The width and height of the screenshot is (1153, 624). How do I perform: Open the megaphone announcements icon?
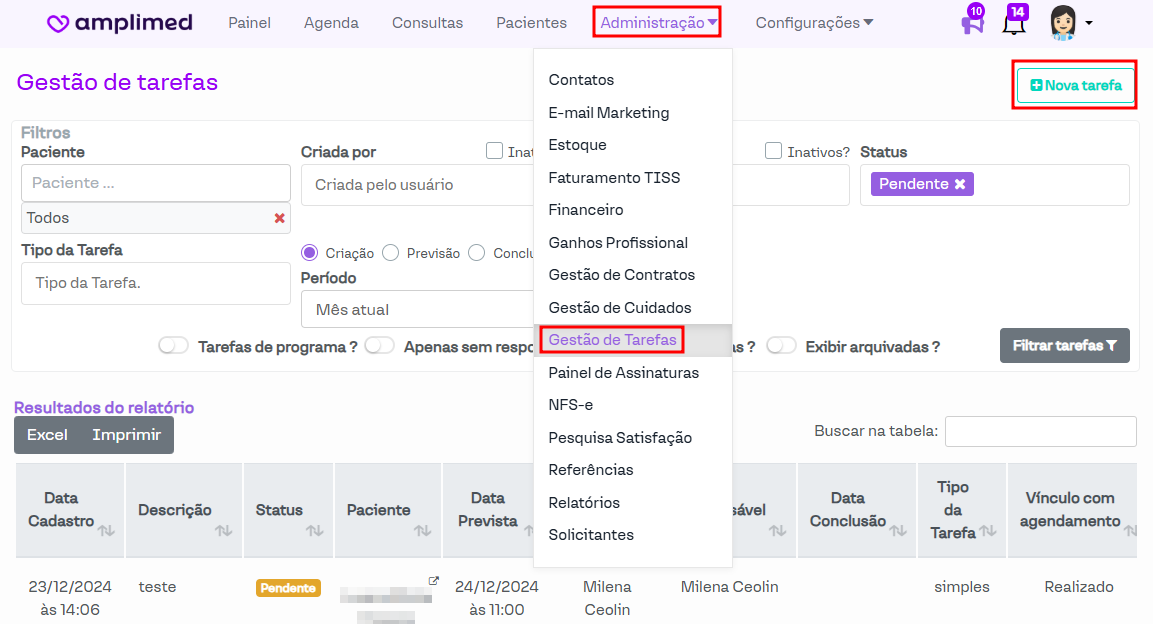[971, 24]
